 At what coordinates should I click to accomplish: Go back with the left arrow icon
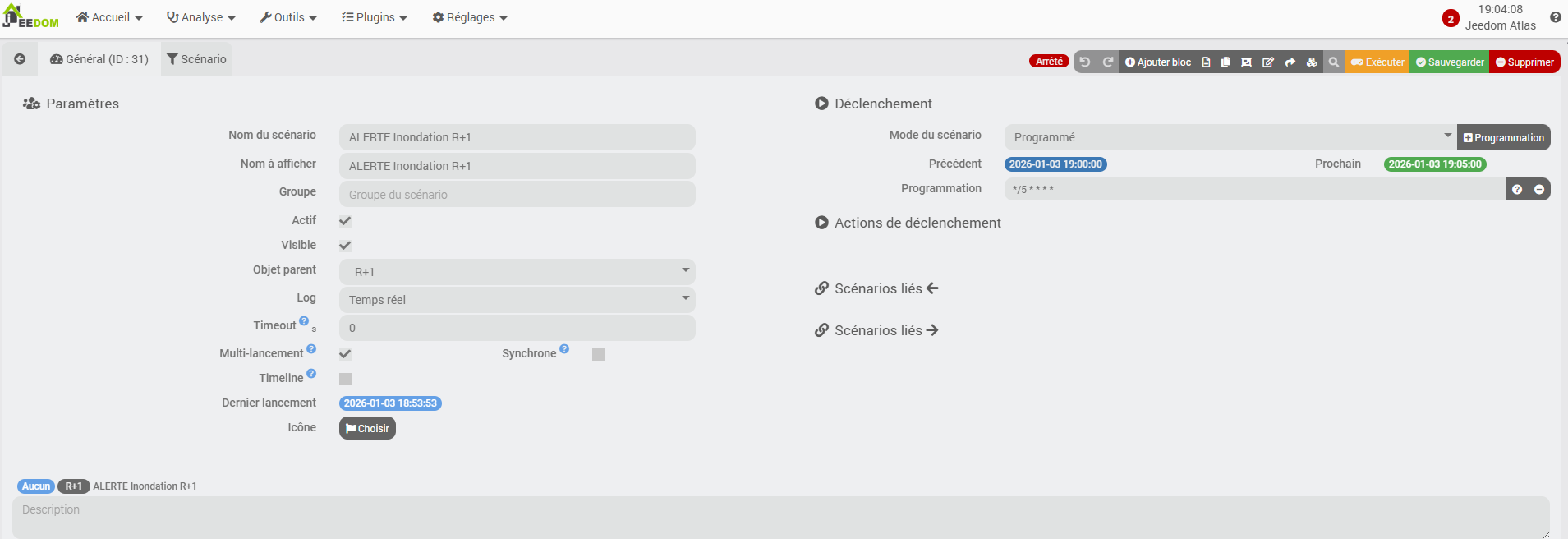coord(20,59)
